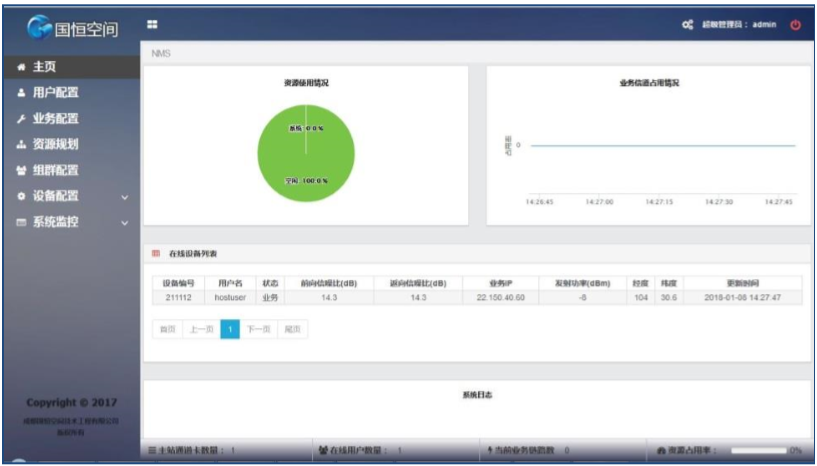Click the list icon beside 主站通道卡数量
Viewport: 817px width, 466px height.
152,450
